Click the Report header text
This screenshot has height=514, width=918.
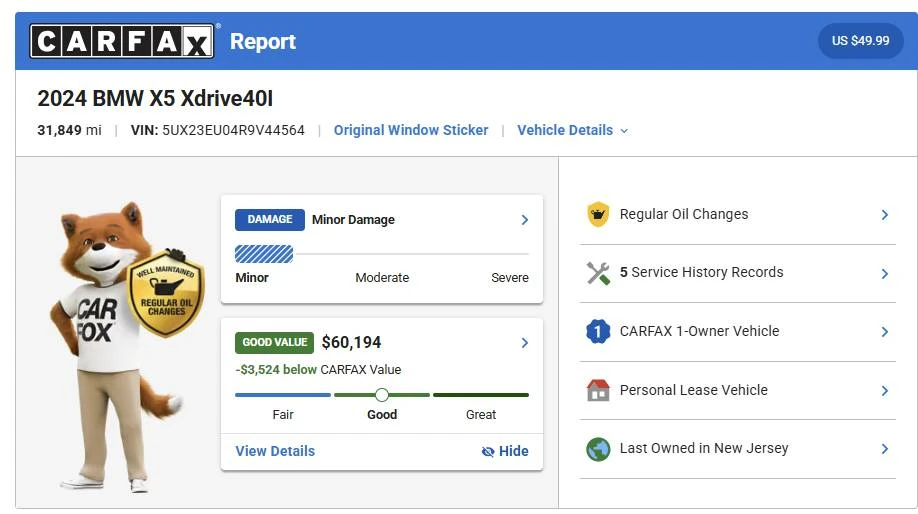click(262, 42)
